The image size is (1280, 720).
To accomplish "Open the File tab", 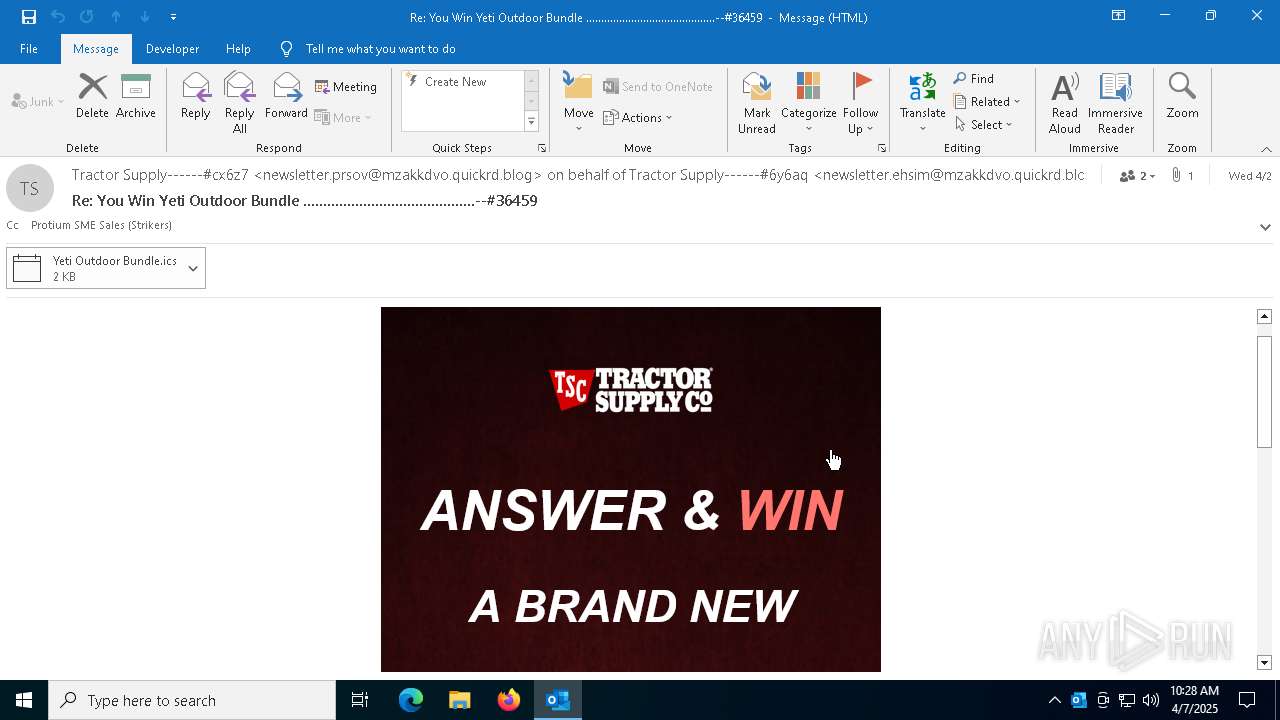I will (x=29, y=49).
